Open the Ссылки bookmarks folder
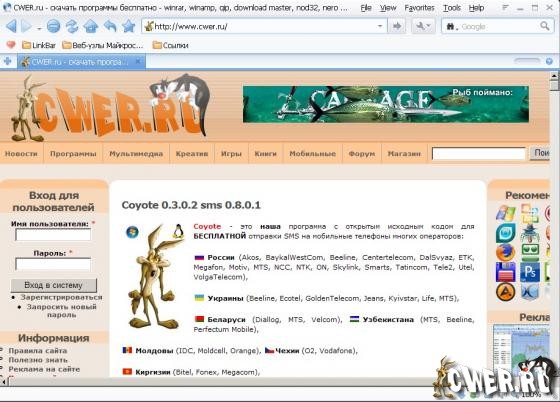Image resolution: width=560 pixels, height=402 pixels. (x=171, y=45)
